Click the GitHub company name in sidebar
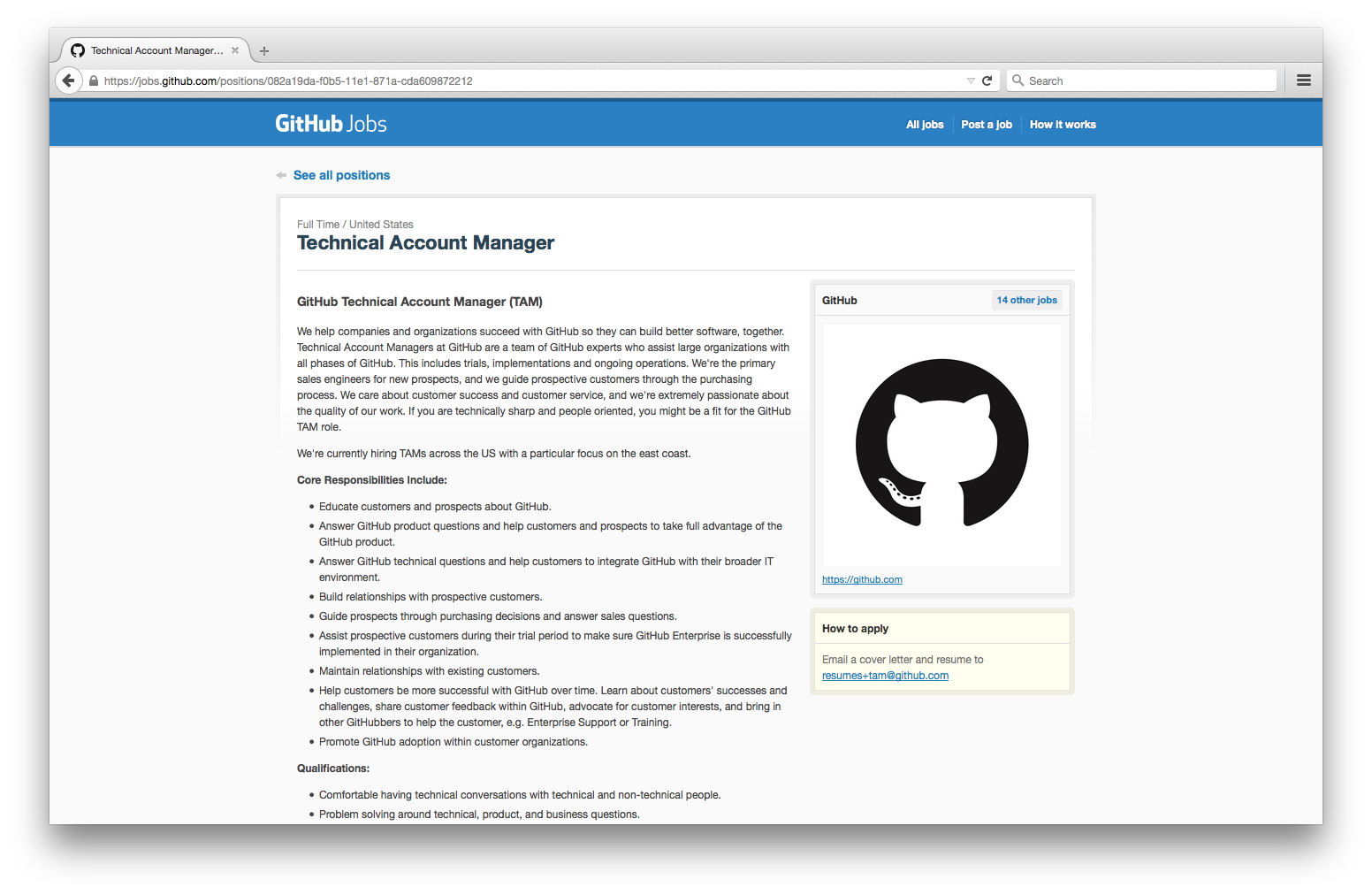 point(840,301)
